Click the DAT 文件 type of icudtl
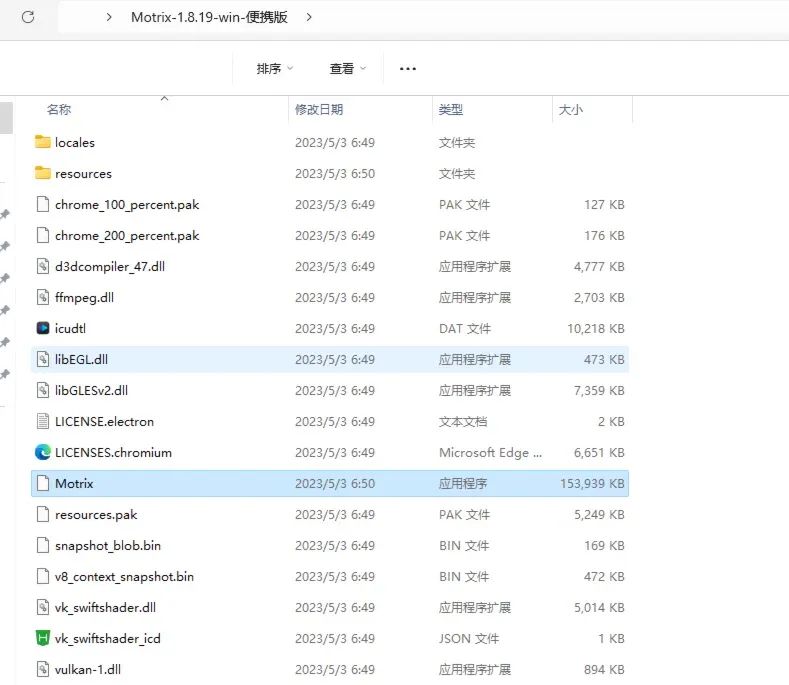Screen dimensions: 789x685 tap(464, 329)
